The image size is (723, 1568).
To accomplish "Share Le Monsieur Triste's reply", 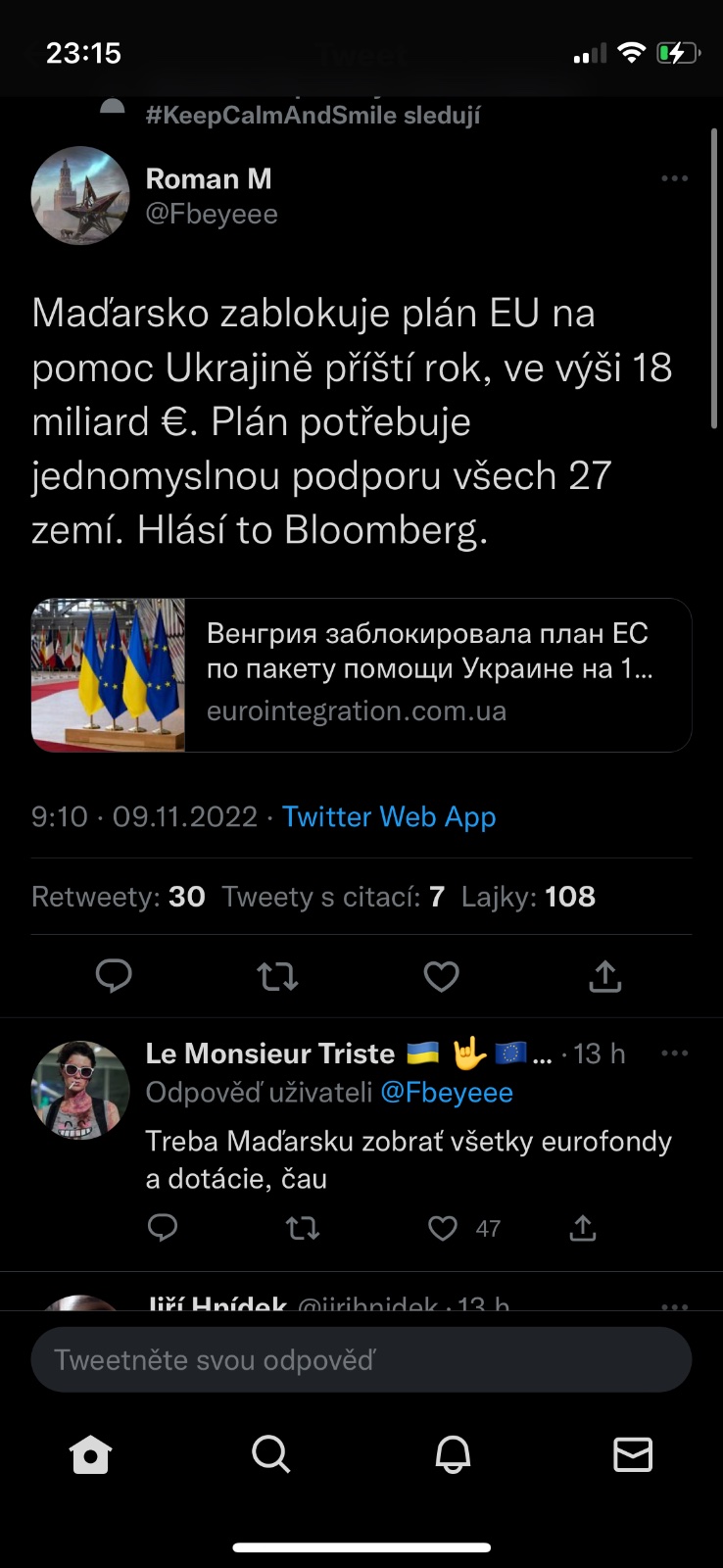I will coord(583,1228).
